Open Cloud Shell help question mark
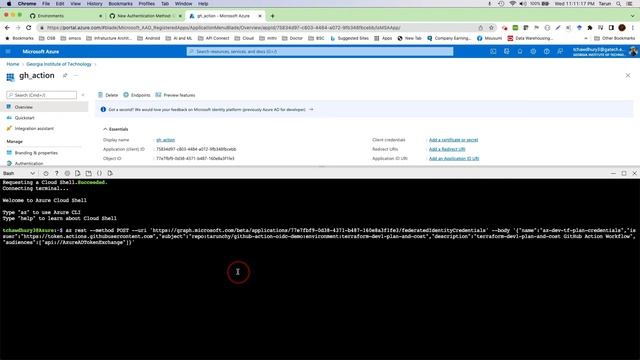Viewport: 640px width, 360px height. tap(57, 173)
